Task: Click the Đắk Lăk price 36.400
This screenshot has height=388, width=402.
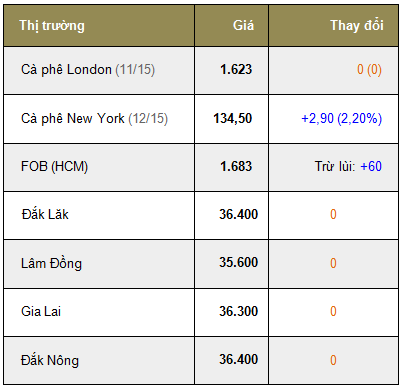Action: coord(239,214)
